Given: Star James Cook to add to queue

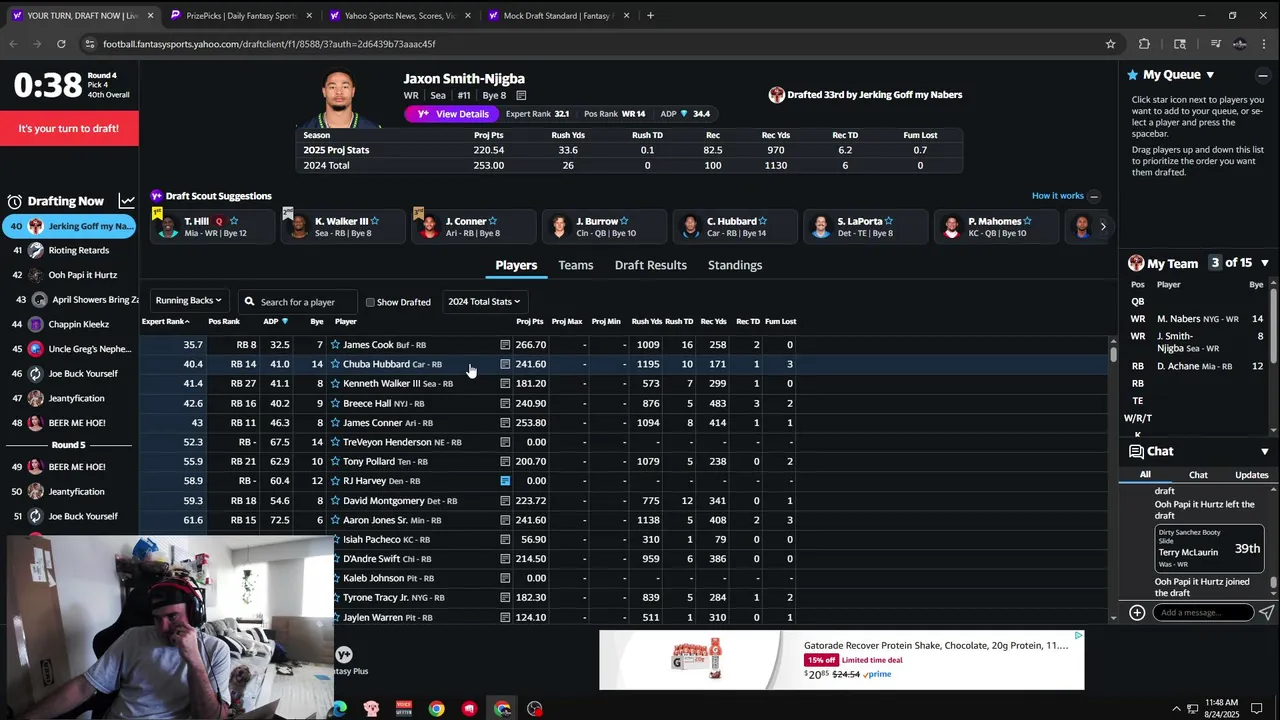Looking at the screenshot, I should tap(335, 345).
